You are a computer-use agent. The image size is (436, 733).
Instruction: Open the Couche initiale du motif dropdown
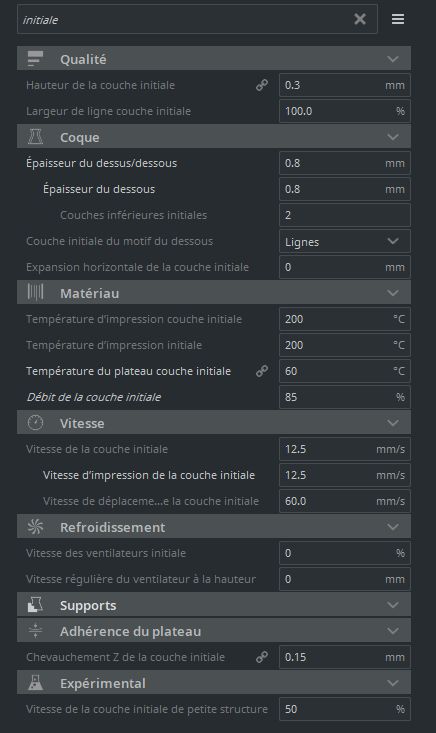[345, 241]
